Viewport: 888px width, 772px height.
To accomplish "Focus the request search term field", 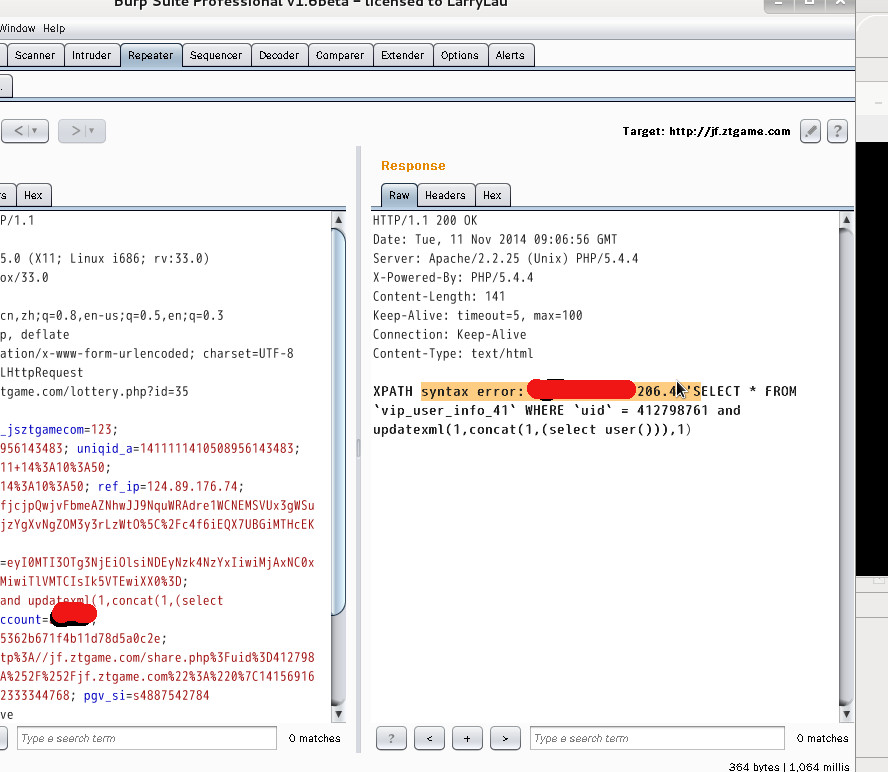I will (x=147, y=738).
